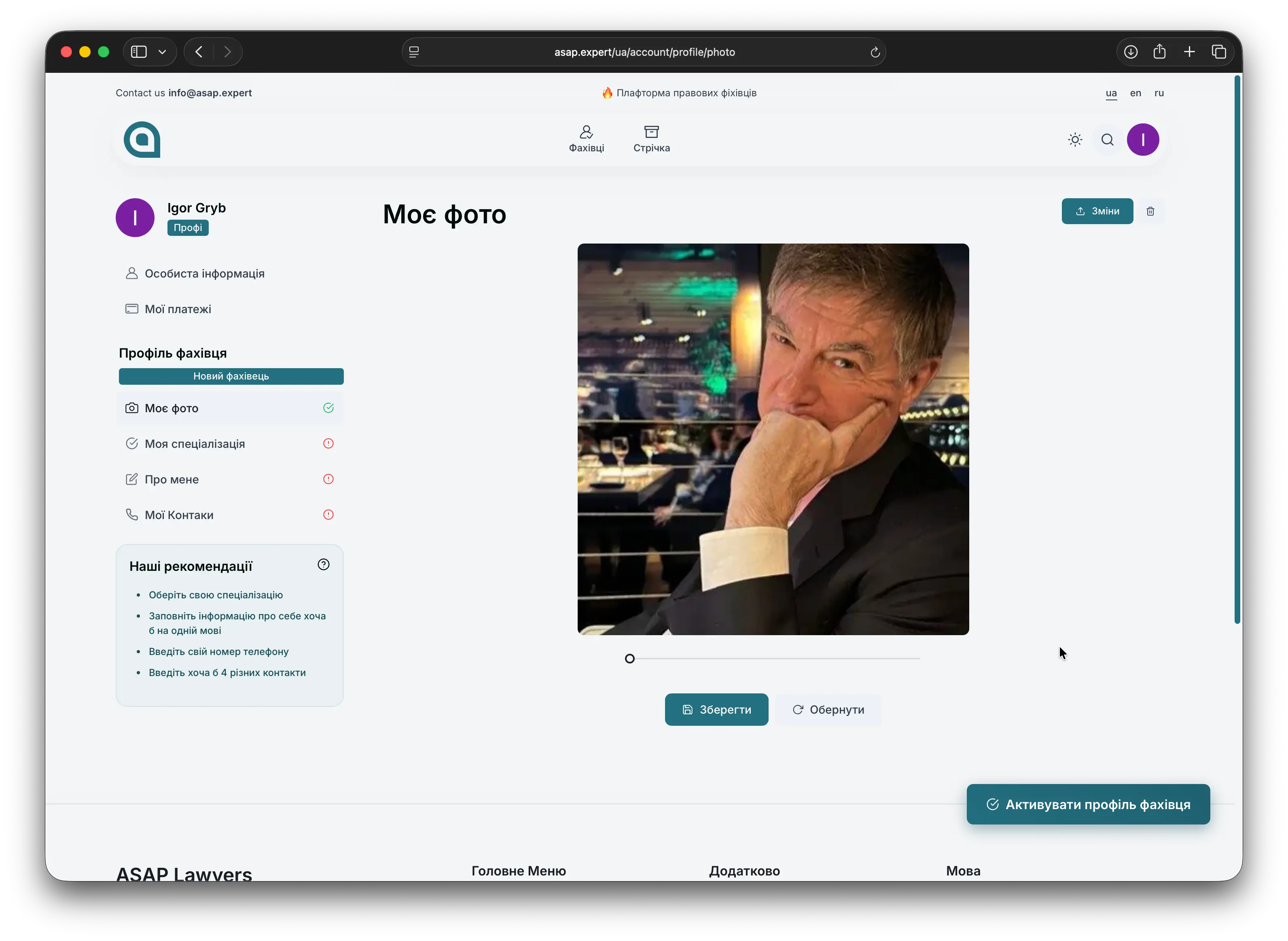Click the Обернути rotate button
Screen dimensions: 1288x941
[x=828, y=709]
